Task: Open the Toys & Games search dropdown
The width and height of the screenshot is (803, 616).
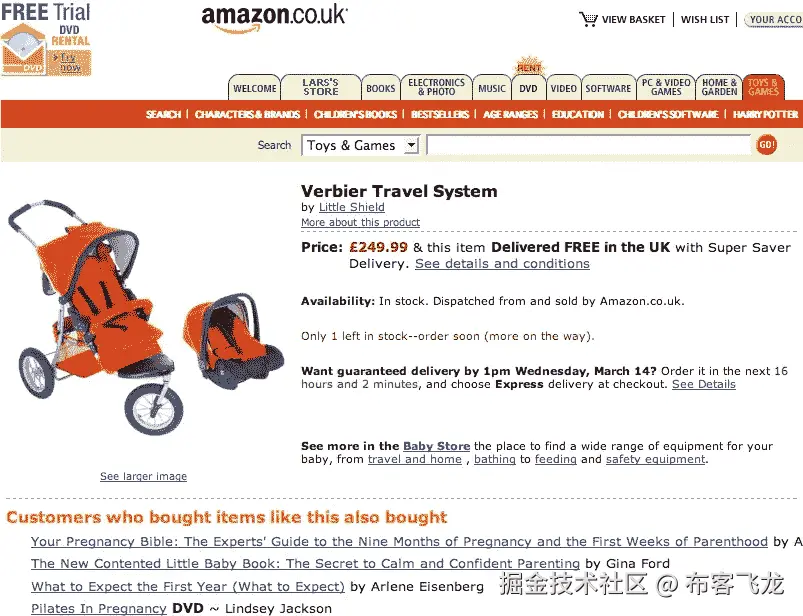Action: coord(361,145)
